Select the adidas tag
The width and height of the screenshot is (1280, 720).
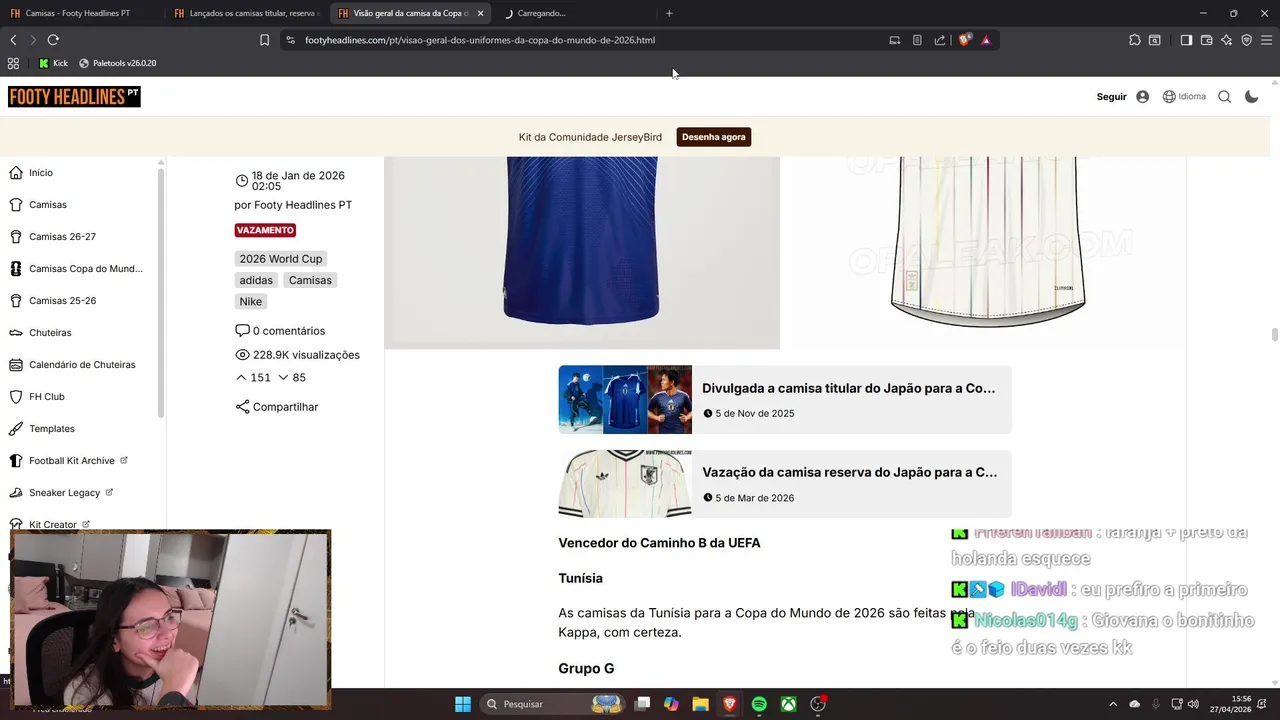(256, 280)
